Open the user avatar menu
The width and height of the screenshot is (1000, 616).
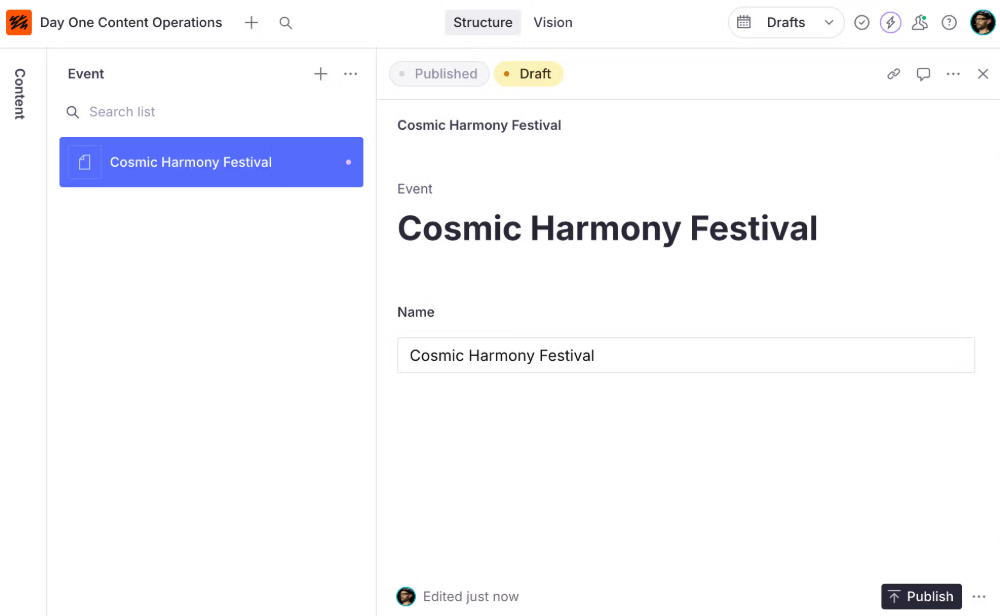pyautogui.click(x=982, y=22)
